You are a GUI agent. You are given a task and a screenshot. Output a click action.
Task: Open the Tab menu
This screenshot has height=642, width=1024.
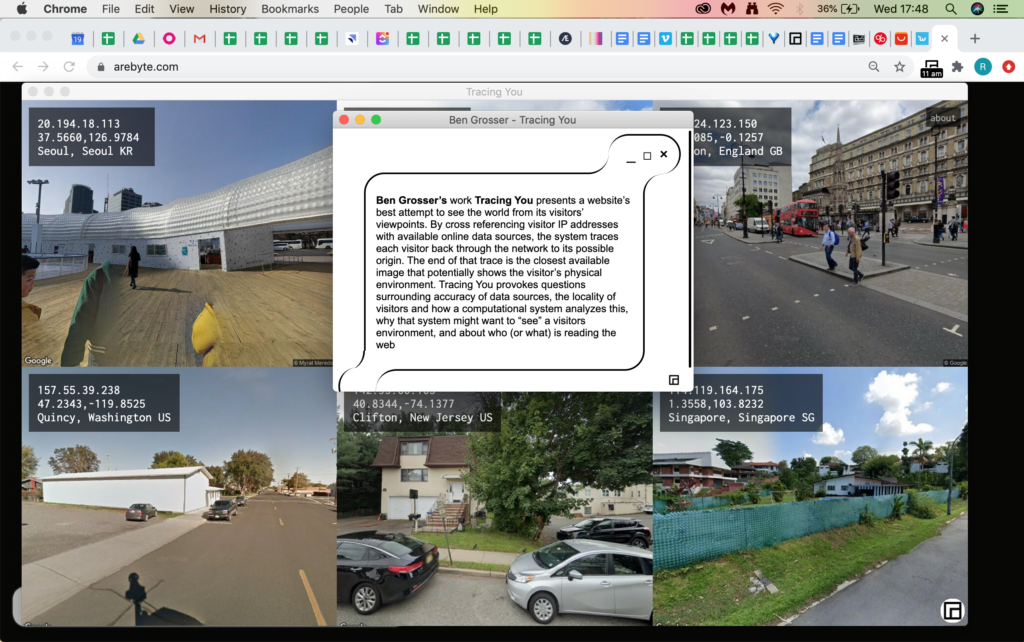click(393, 9)
